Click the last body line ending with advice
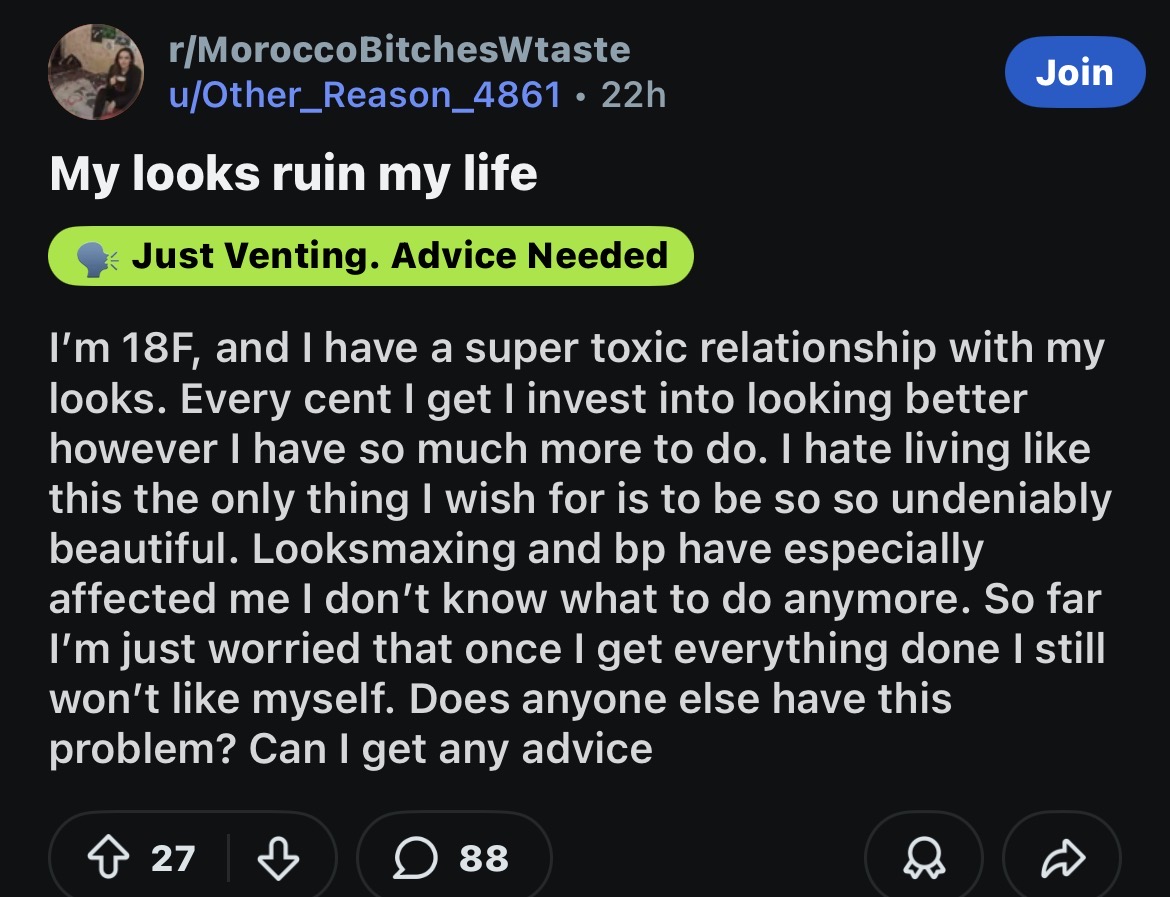Viewport: 1170px width, 897px height. [x=351, y=749]
